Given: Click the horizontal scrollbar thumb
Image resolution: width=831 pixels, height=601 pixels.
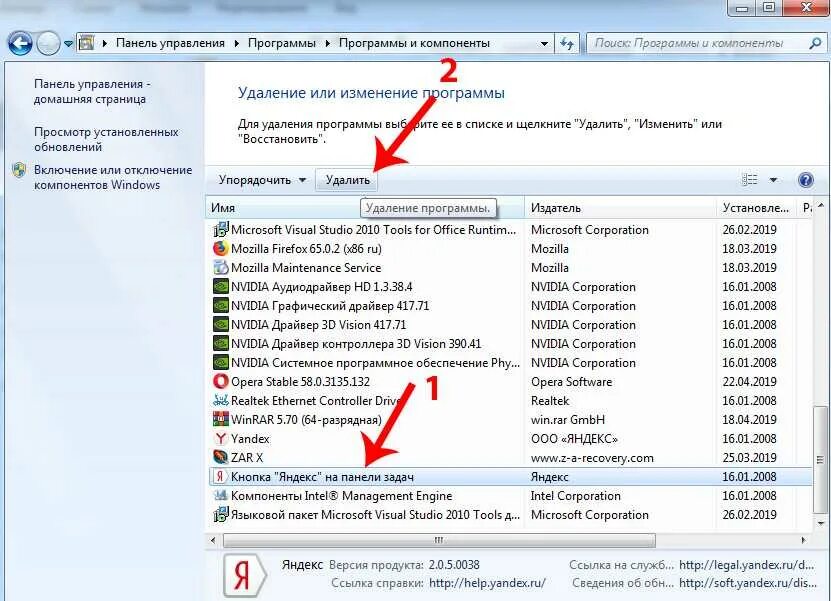Looking at the screenshot, I should 439,541.
